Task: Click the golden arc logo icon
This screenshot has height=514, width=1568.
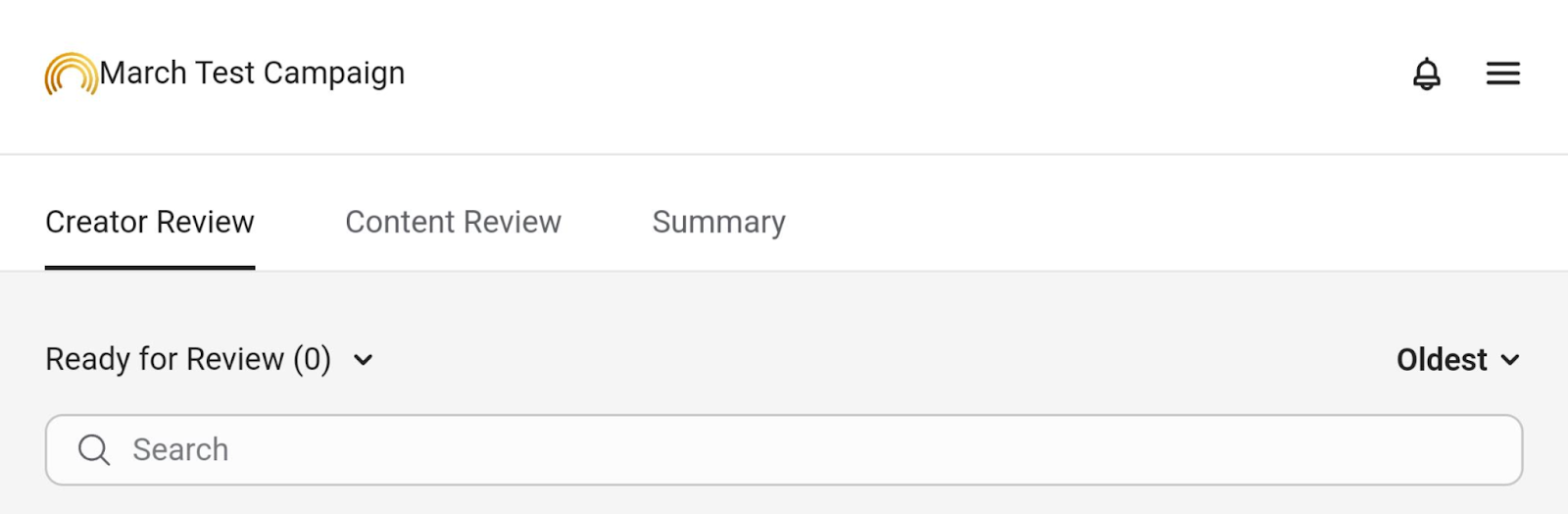Action: click(x=72, y=74)
